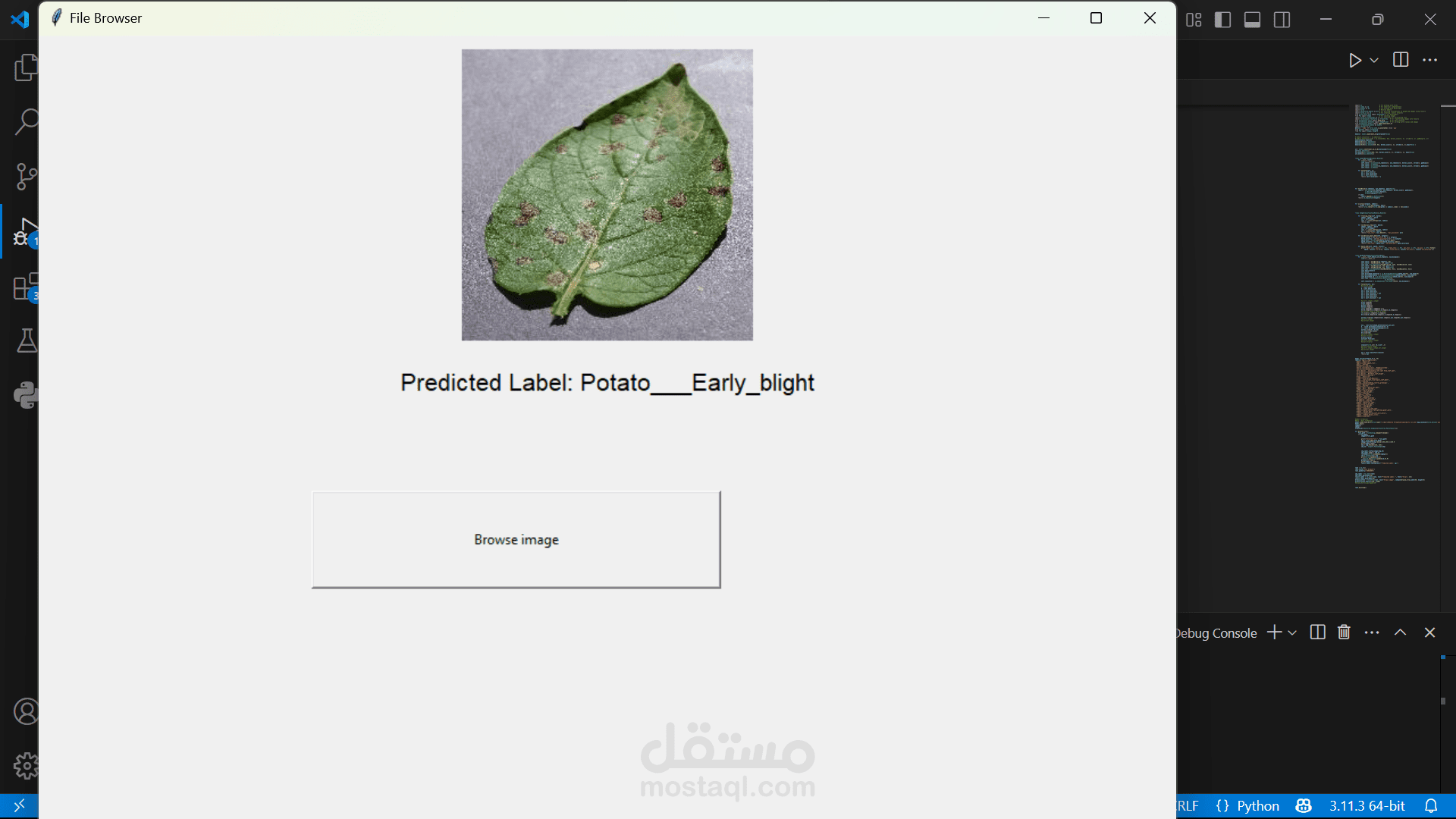1456x819 pixels.
Task: Click the predicted potato leaf image
Action: click(x=607, y=194)
